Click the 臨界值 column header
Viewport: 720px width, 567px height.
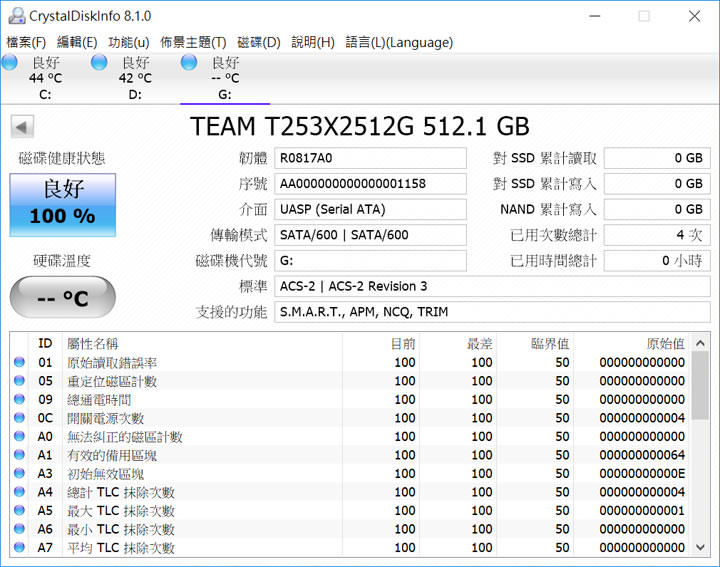point(535,343)
